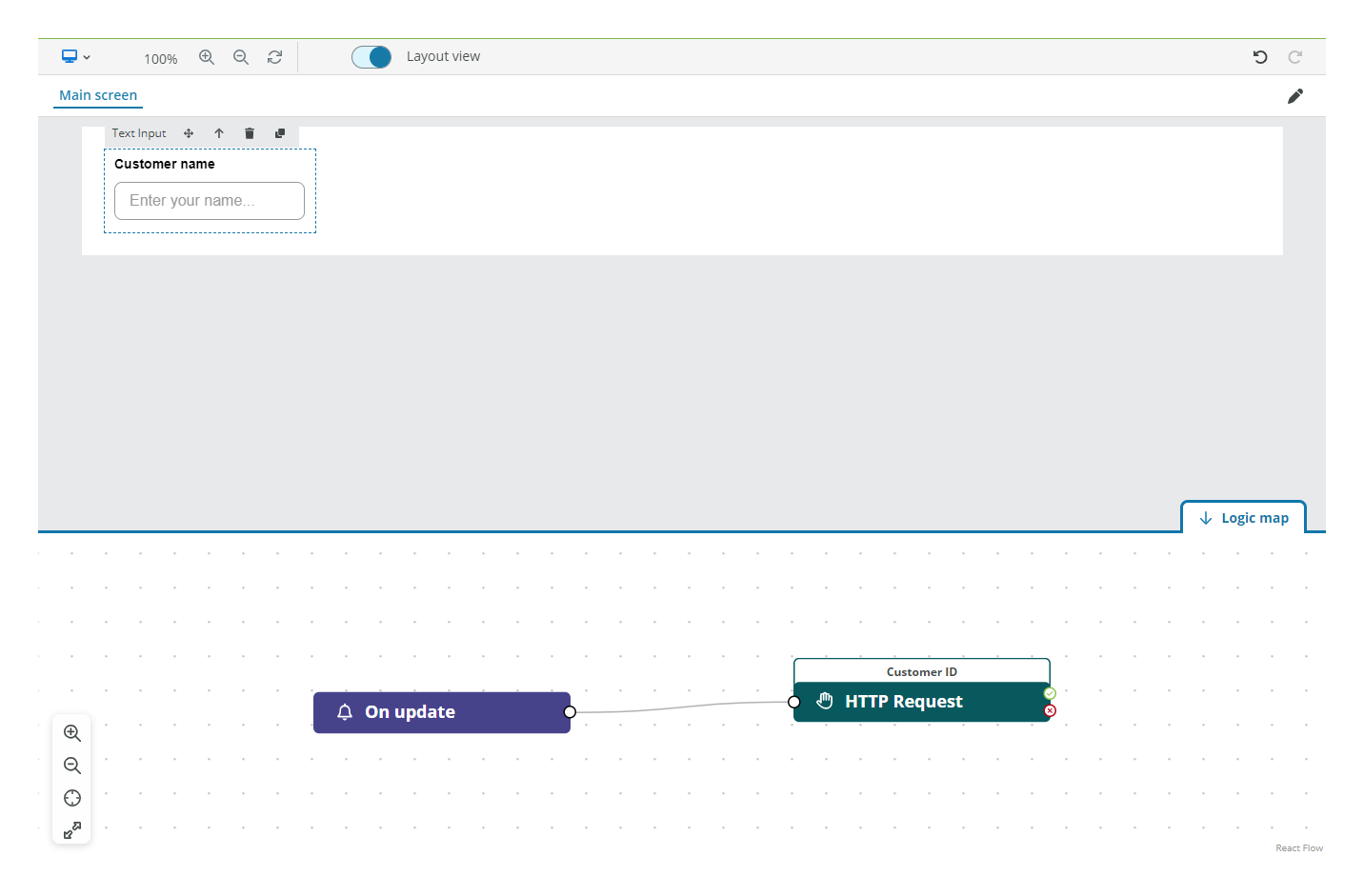Viewport: 1364px width, 896px height.
Task: Zoom in on the logic map
Action: tap(71, 733)
